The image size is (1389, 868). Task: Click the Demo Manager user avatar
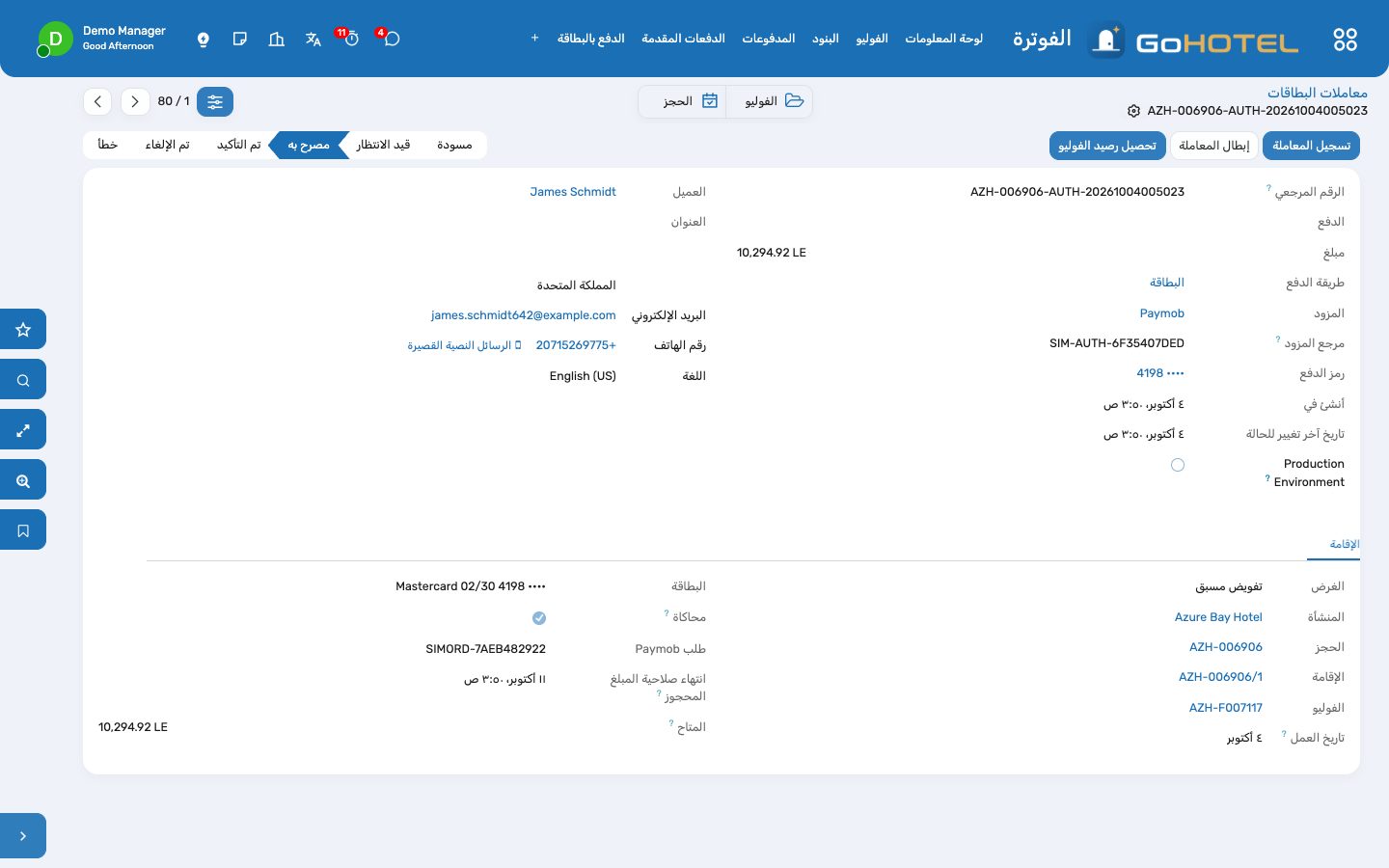click(x=55, y=39)
